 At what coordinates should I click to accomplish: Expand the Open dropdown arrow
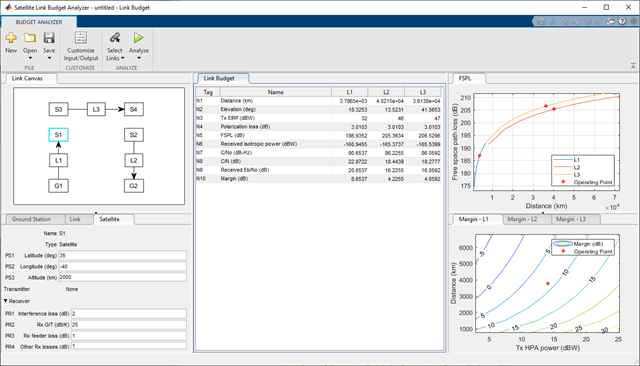pyautogui.click(x=30, y=58)
